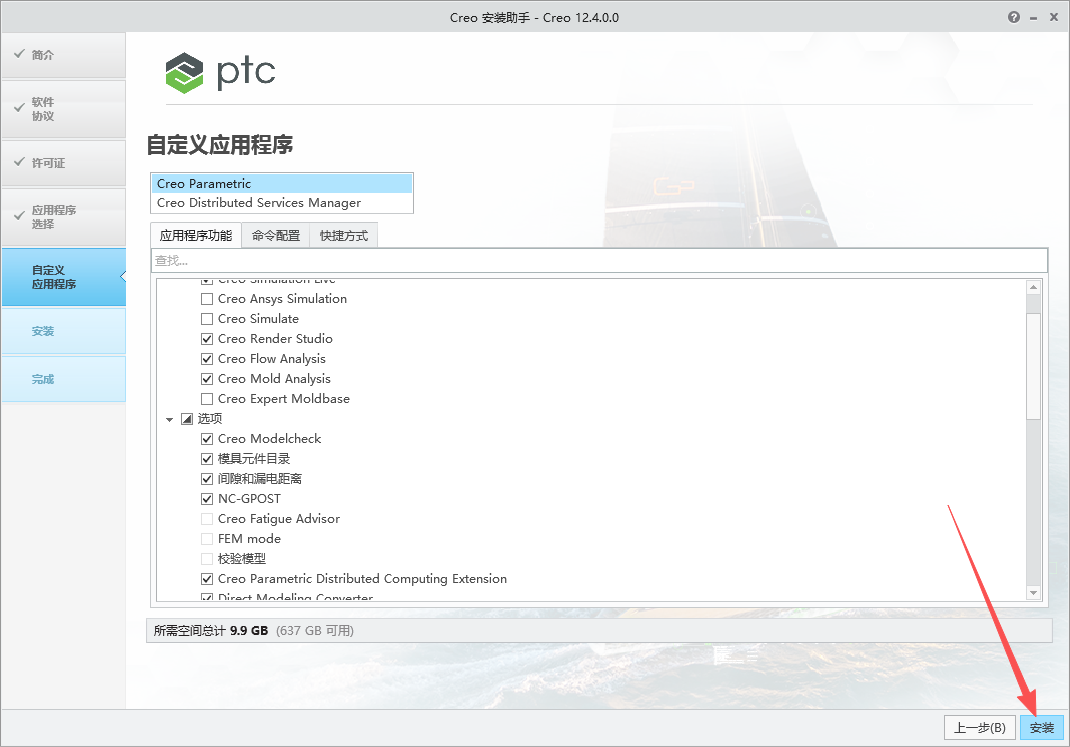Switch to the 命令配置 tab

[274, 235]
